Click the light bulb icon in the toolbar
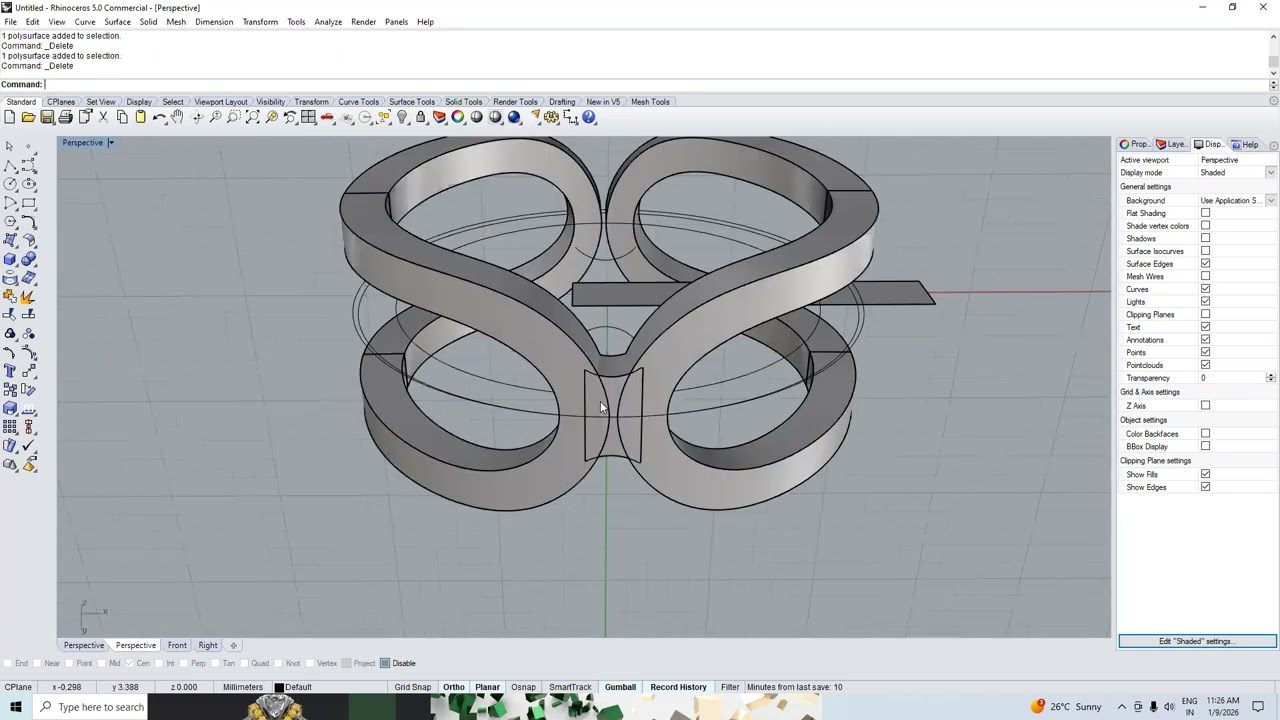 pyautogui.click(x=402, y=118)
